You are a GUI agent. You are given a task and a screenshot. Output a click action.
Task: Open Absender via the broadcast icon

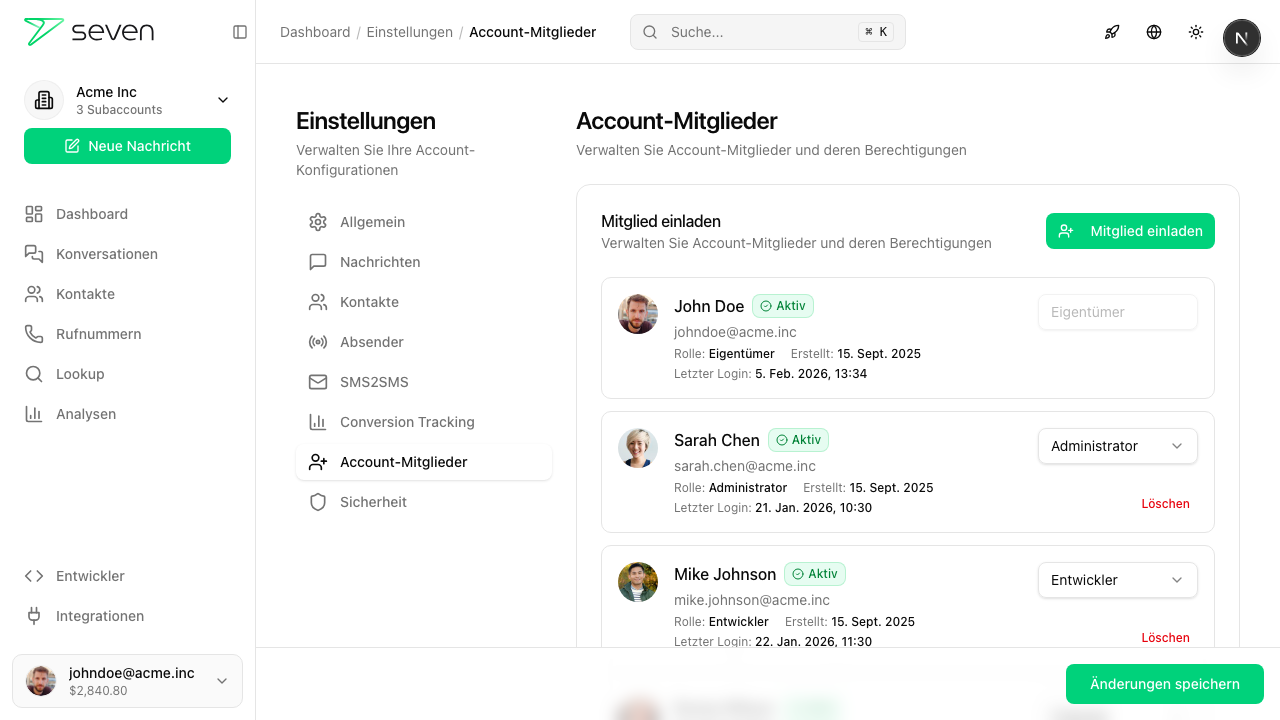click(317, 342)
